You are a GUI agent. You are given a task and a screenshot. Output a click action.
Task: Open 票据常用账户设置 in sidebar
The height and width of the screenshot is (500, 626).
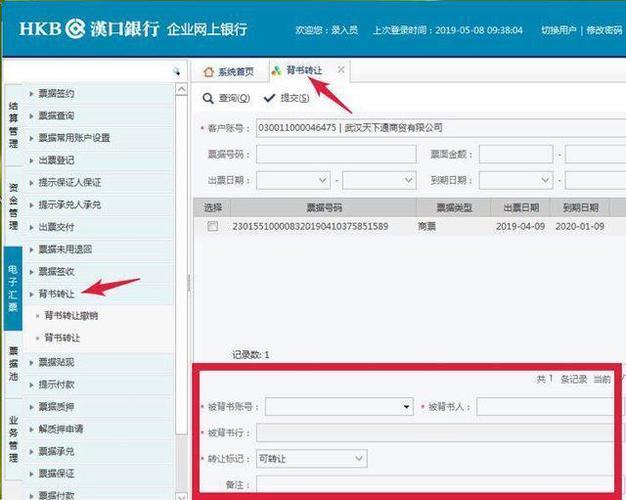point(74,138)
